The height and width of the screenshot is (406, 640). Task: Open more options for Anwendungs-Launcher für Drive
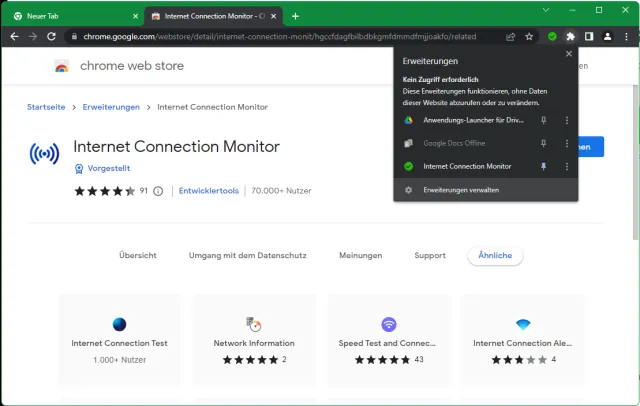click(567, 120)
